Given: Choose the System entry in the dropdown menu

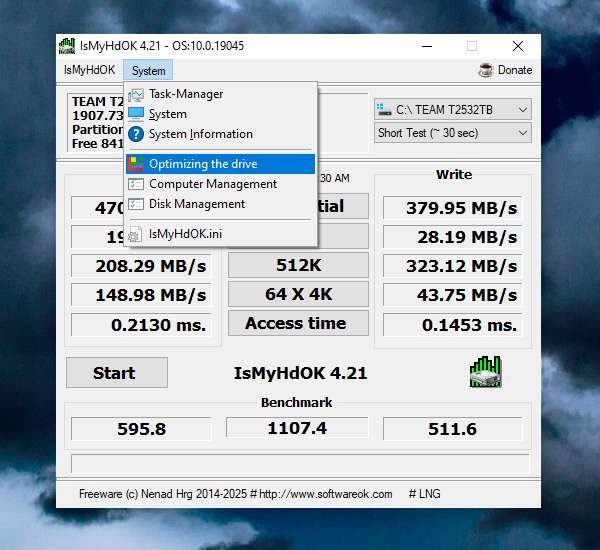Looking at the screenshot, I should click(220, 114).
